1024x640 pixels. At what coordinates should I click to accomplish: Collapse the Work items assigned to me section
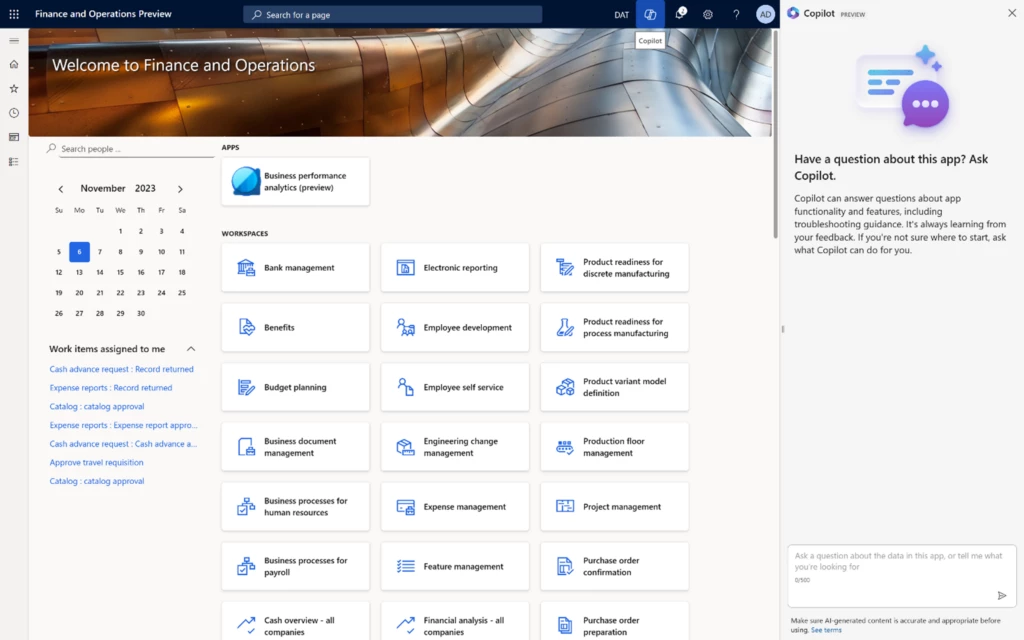(190, 349)
